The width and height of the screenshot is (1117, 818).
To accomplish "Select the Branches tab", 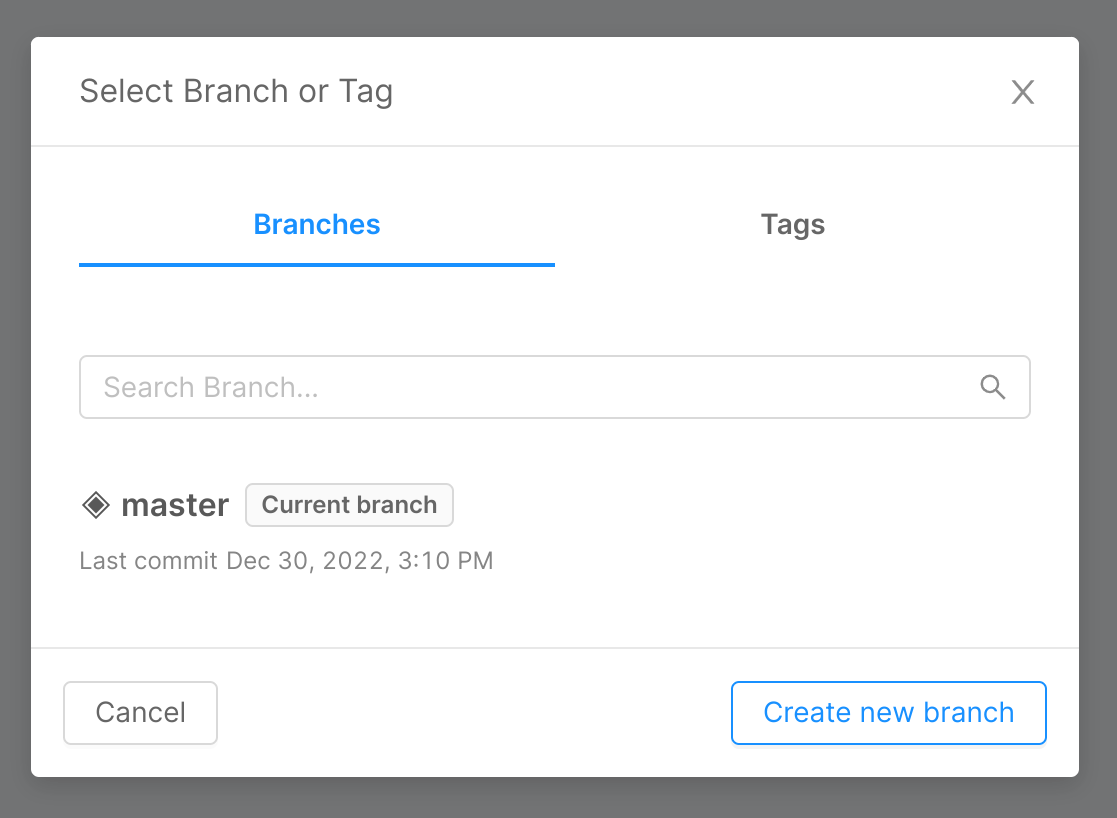I will click(316, 224).
